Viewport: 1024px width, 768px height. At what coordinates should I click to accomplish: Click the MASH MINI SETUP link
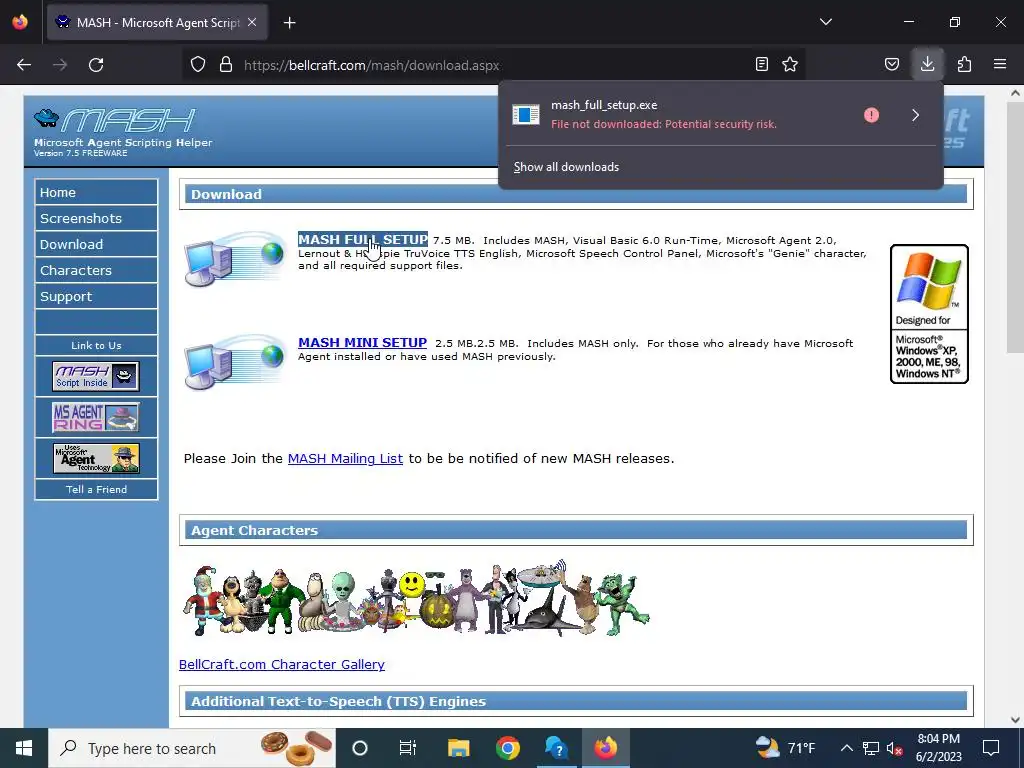pos(362,343)
